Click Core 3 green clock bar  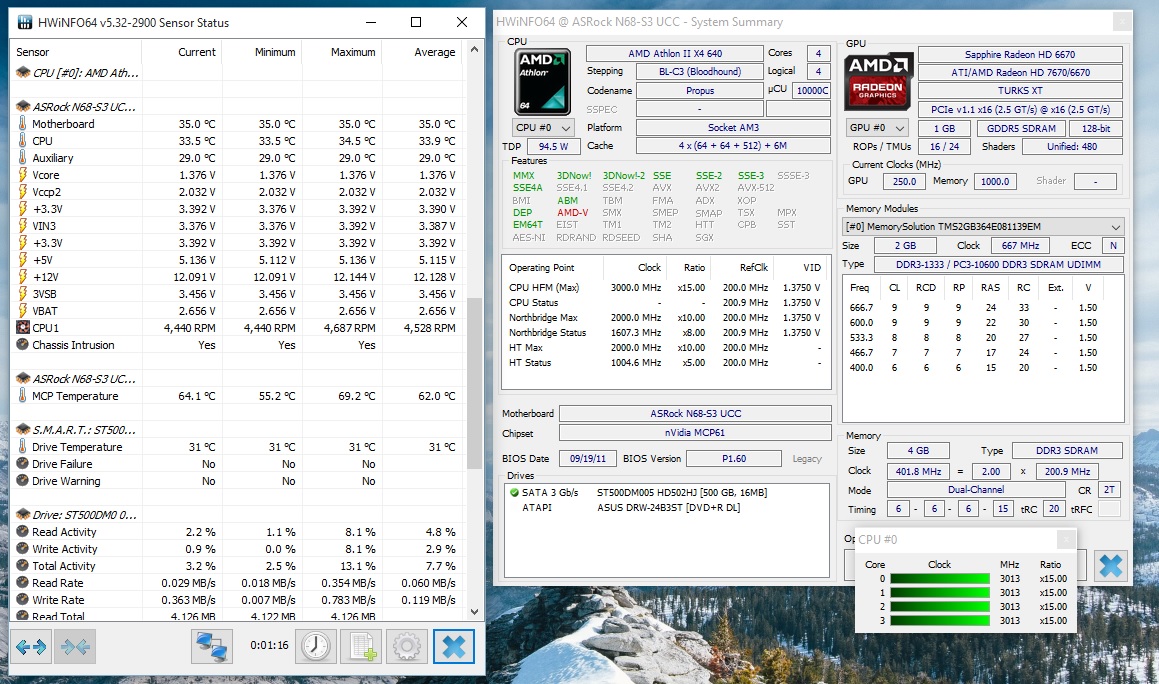pyautogui.click(x=939, y=620)
